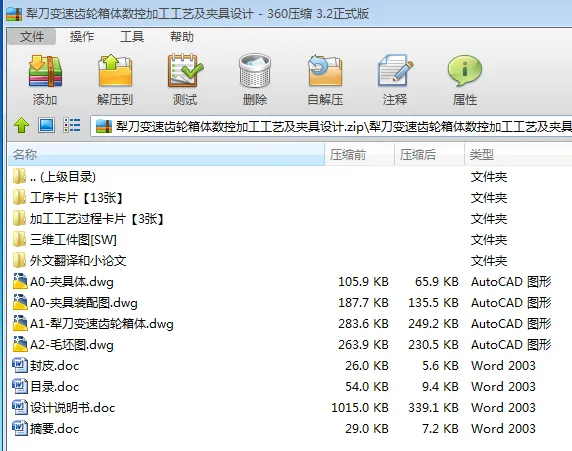This screenshot has height=451, width=572.
Task: Click the 249.2 KB compressed size cell
Action: coord(433,324)
